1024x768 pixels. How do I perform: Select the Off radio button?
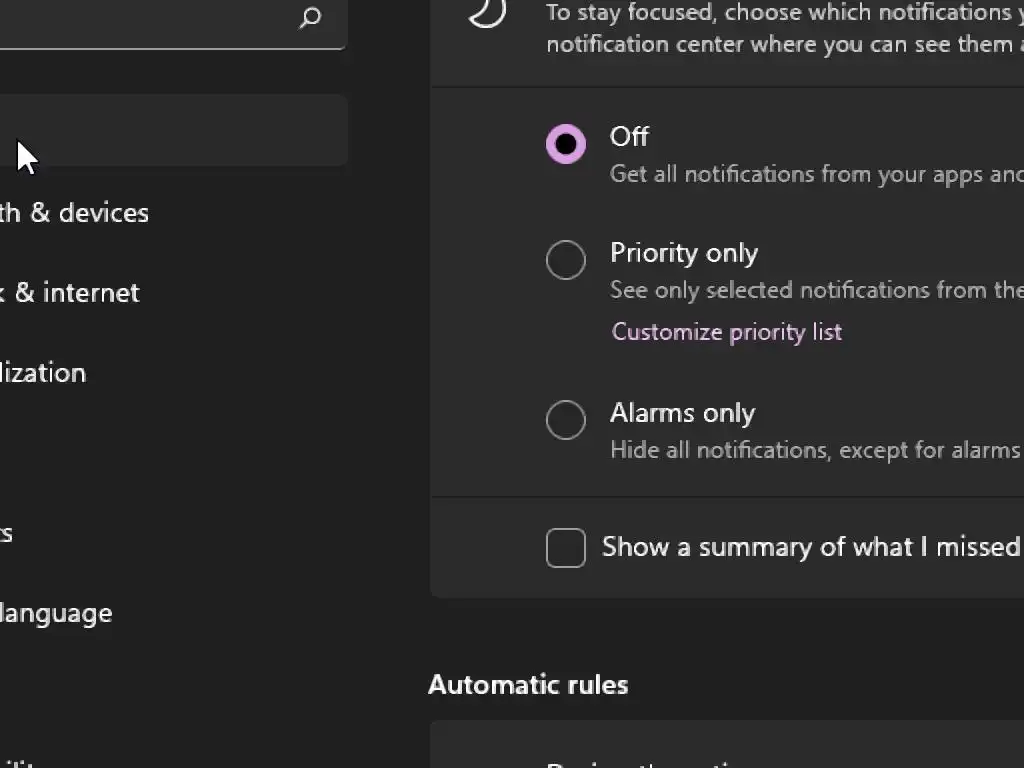[x=566, y=144]
